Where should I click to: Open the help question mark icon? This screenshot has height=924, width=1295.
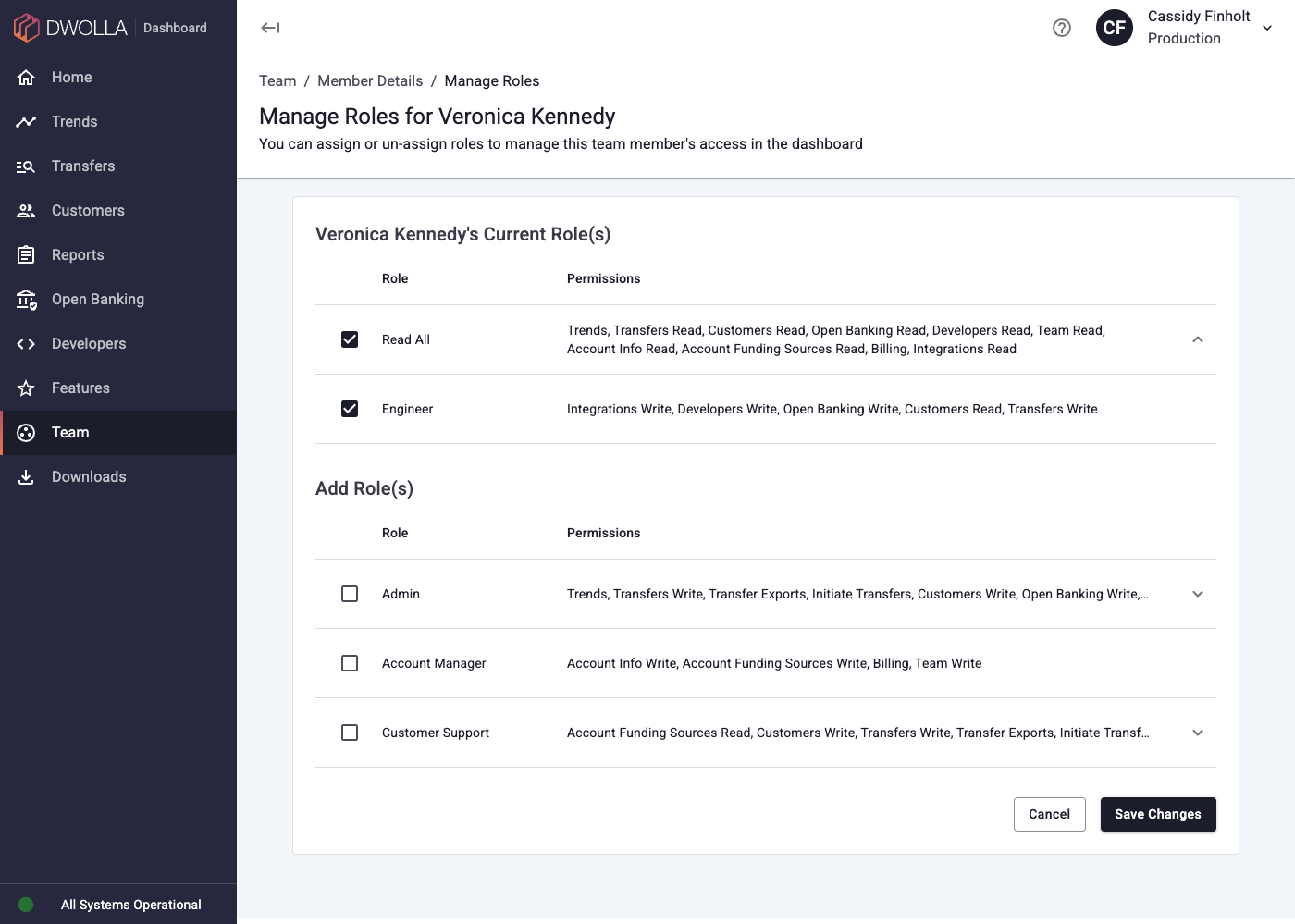click(1062, 28)
